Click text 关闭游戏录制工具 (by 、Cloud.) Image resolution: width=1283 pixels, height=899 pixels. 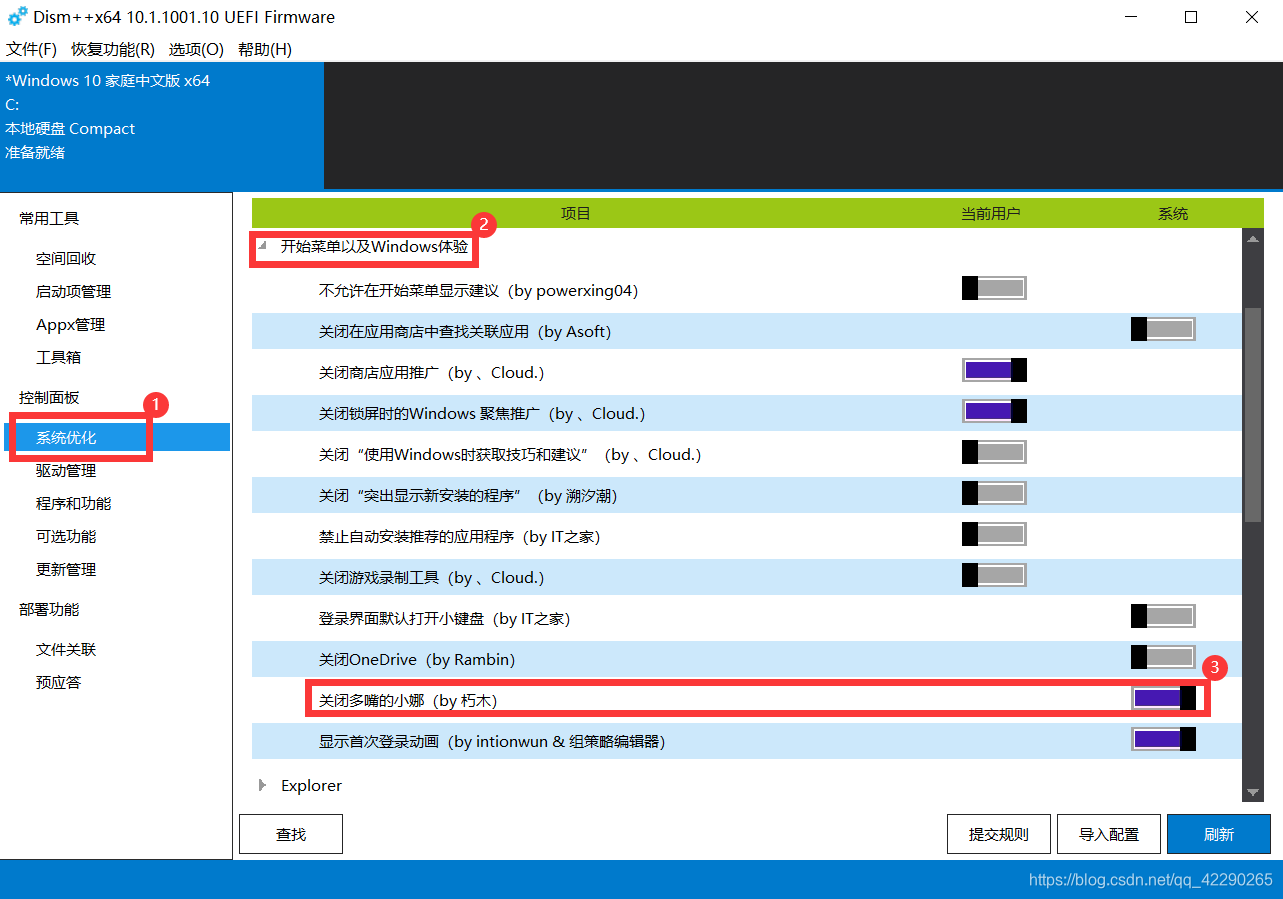pyautogui.click(x=431, y=577)
